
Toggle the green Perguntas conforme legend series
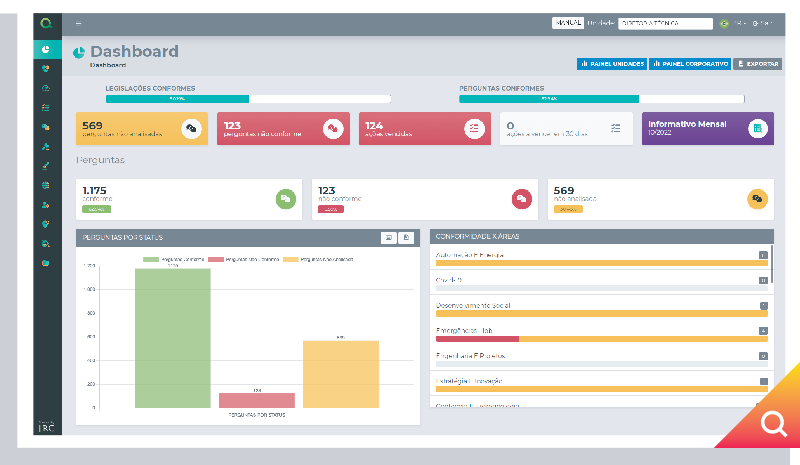pos(175,259)
